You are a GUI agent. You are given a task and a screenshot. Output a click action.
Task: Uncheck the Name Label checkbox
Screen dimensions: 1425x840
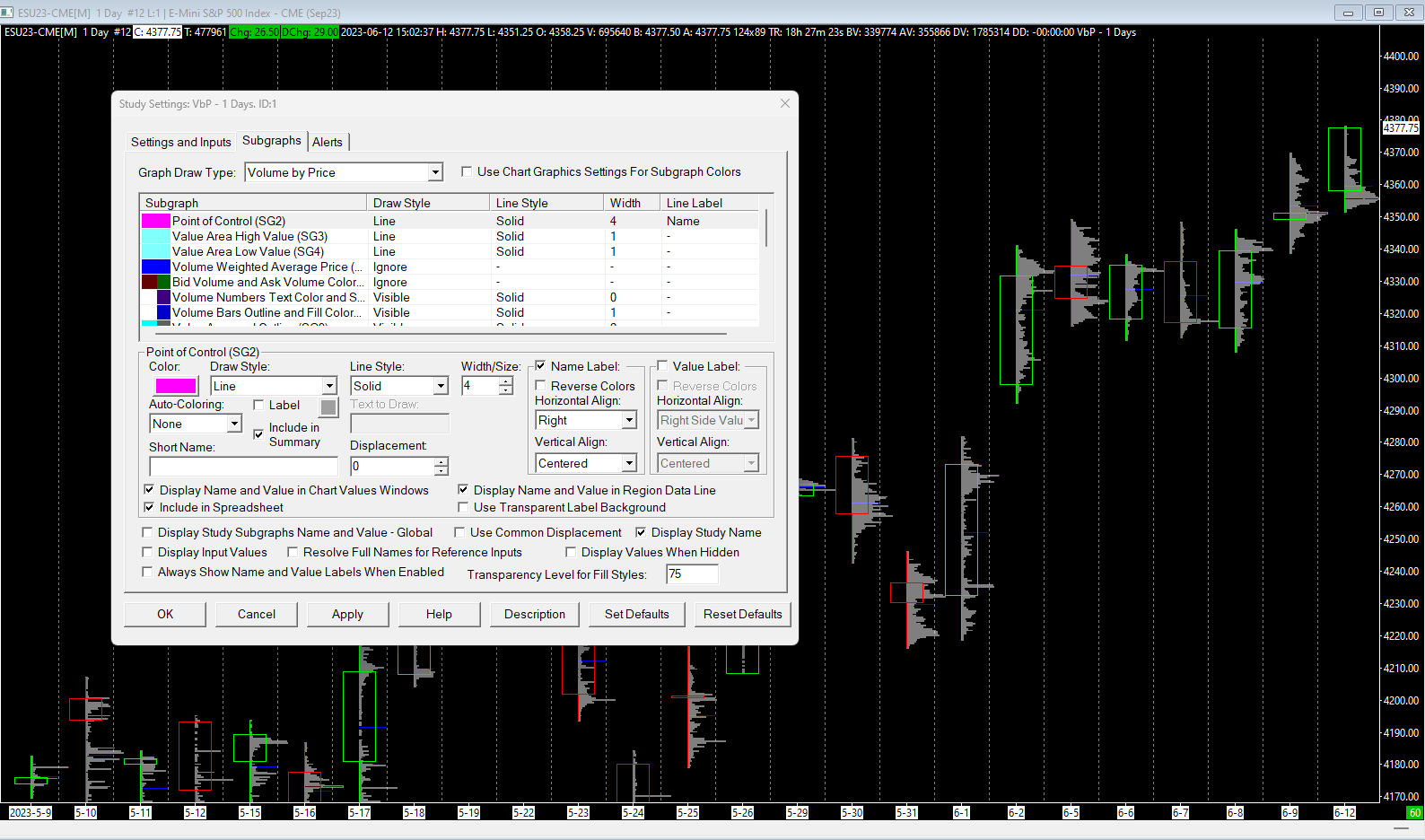click(540, 366)
